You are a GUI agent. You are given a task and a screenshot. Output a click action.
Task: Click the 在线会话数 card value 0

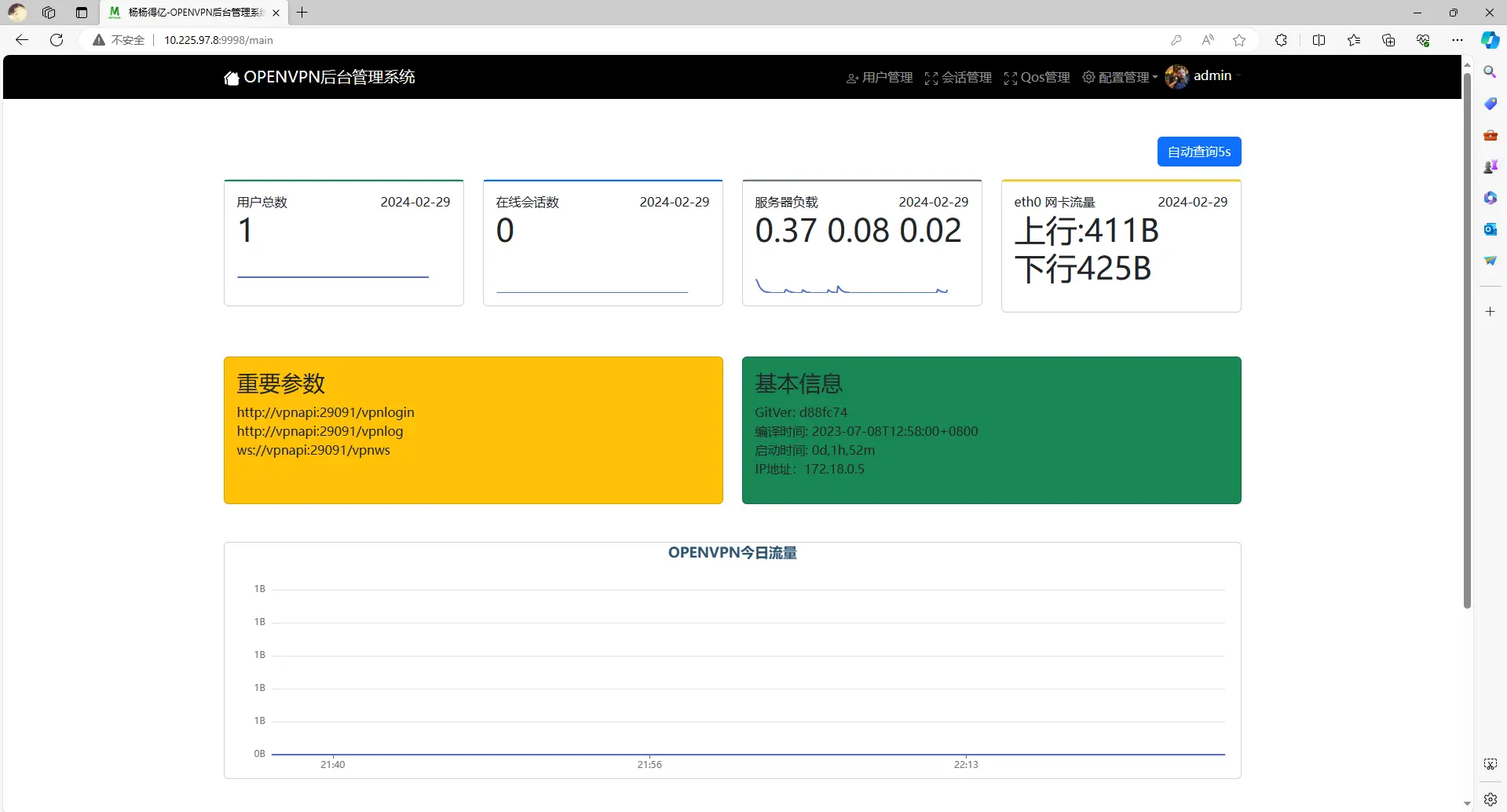[x=505, y=231]
